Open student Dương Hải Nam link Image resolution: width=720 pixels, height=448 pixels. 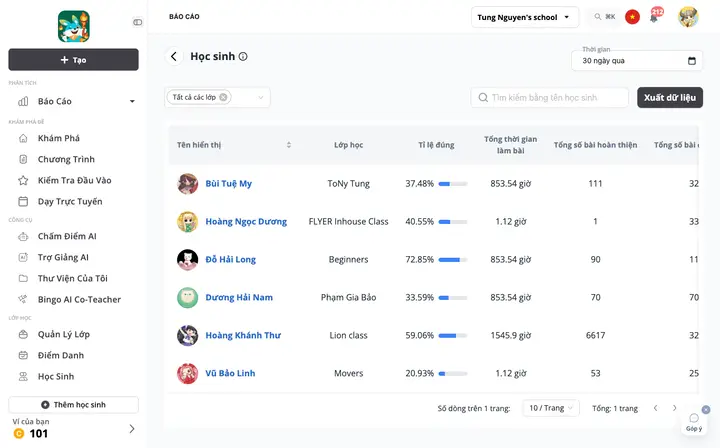(239, 297)
